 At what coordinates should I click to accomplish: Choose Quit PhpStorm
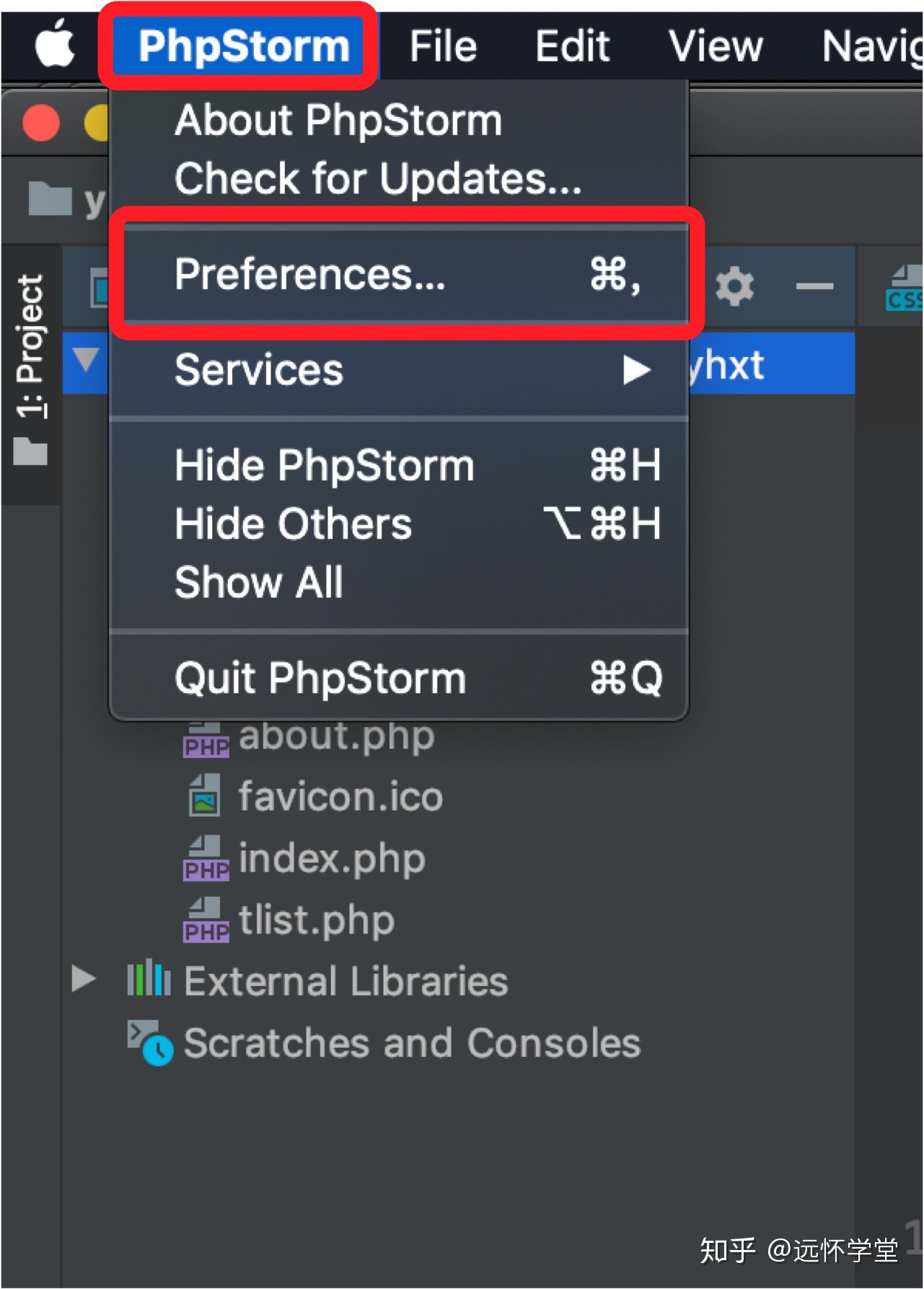coord(320,676)
